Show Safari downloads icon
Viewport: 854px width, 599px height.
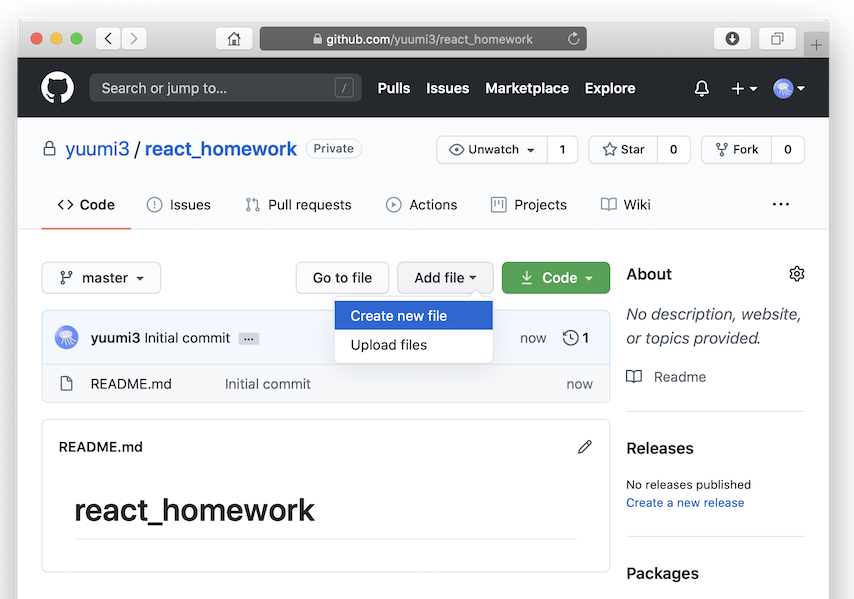(x=732, y=39)
